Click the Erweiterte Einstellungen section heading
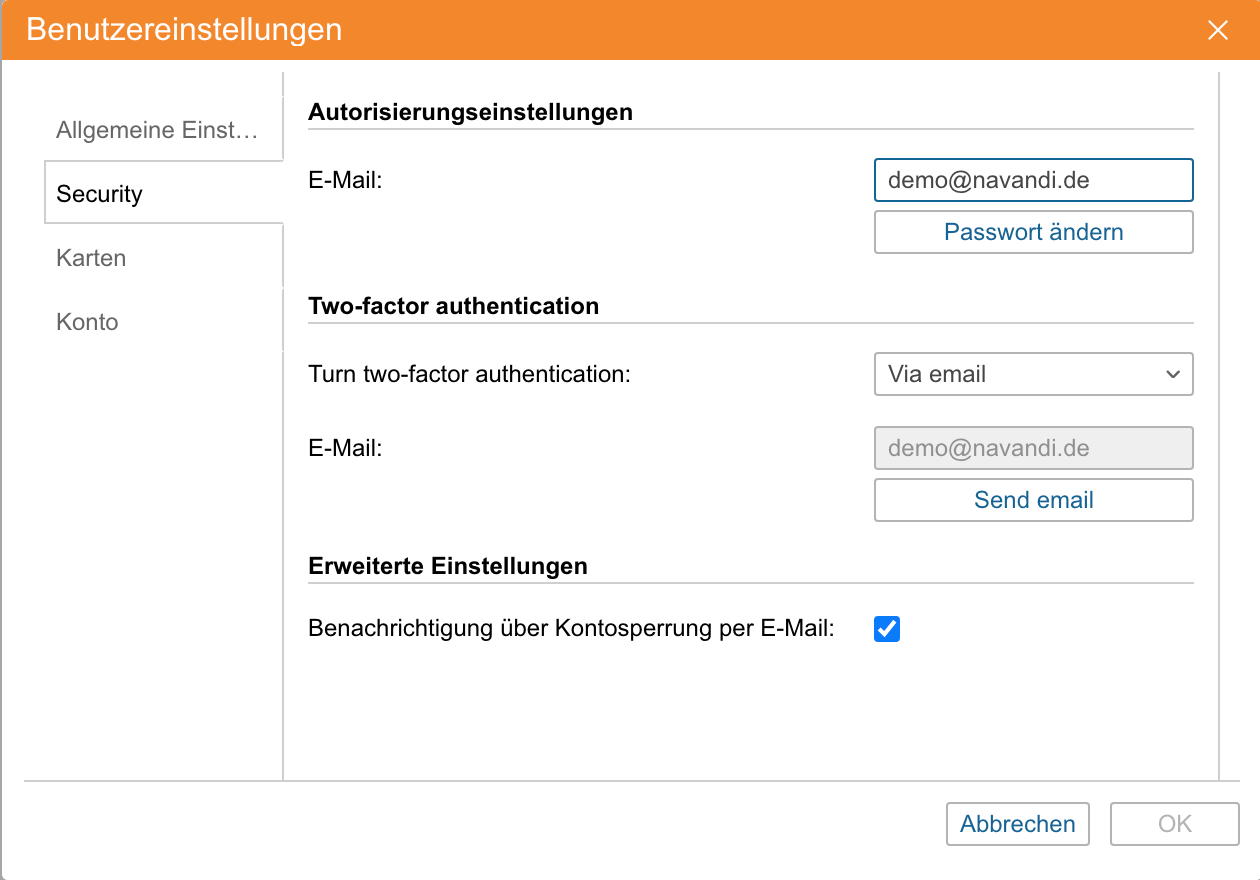1260x880 pixels. 447,566
